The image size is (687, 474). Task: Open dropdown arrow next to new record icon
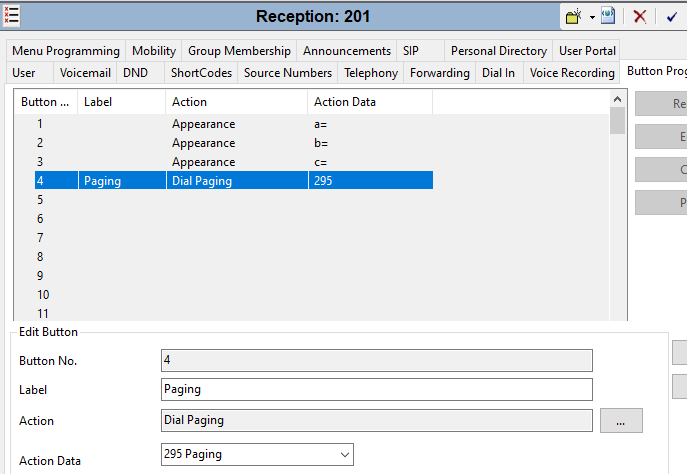coord(592,18)
